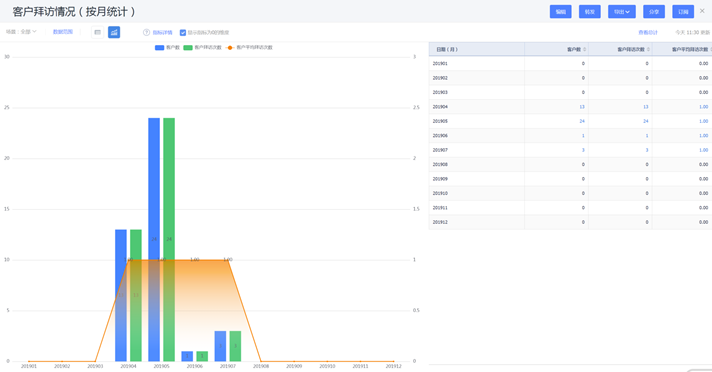Viewport: 712px width, 372px height.
Task: Click the 转发 forward button
Action: [589, 12]
